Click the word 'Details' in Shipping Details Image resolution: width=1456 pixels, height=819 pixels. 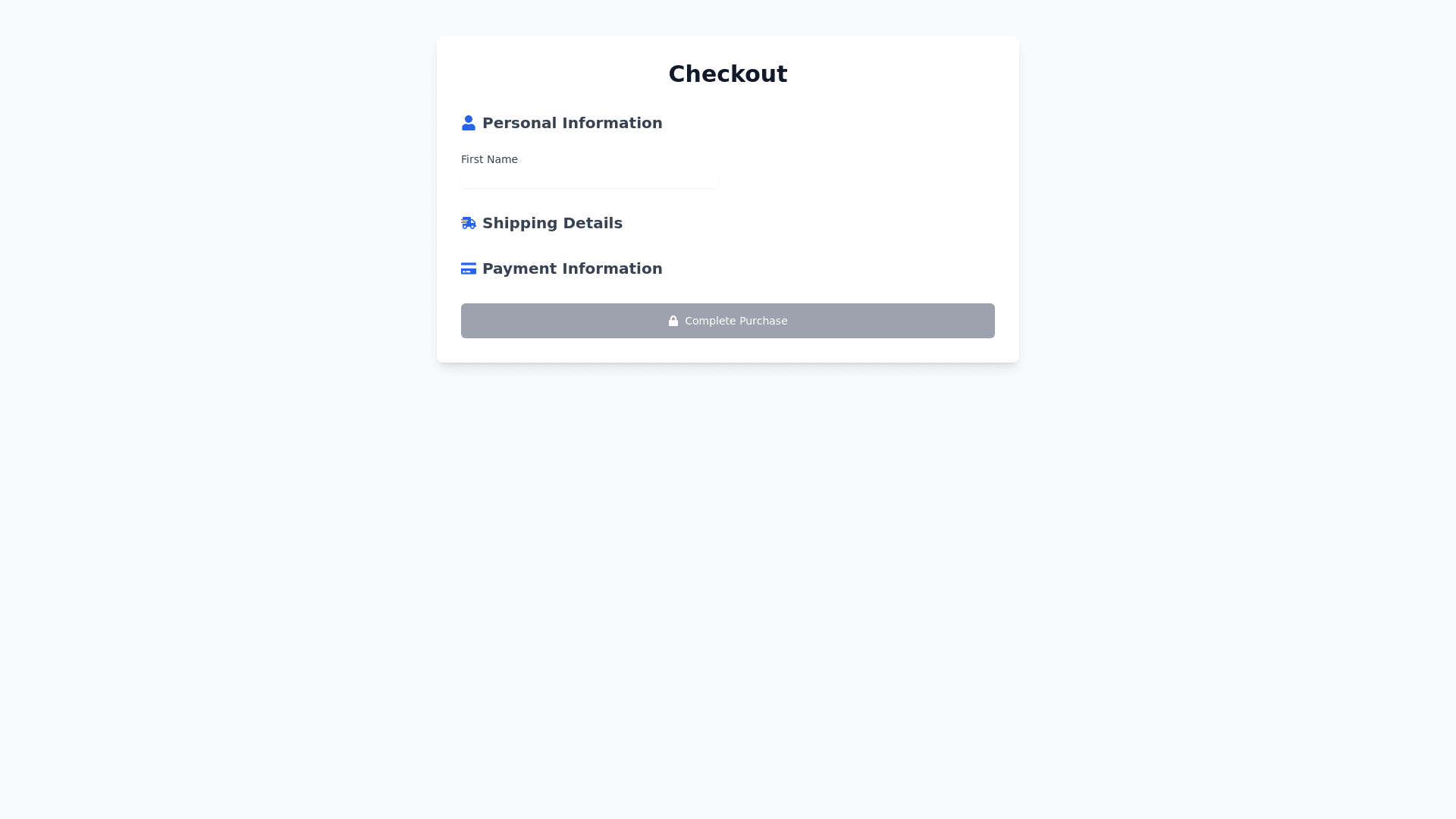tap(591, 223)
